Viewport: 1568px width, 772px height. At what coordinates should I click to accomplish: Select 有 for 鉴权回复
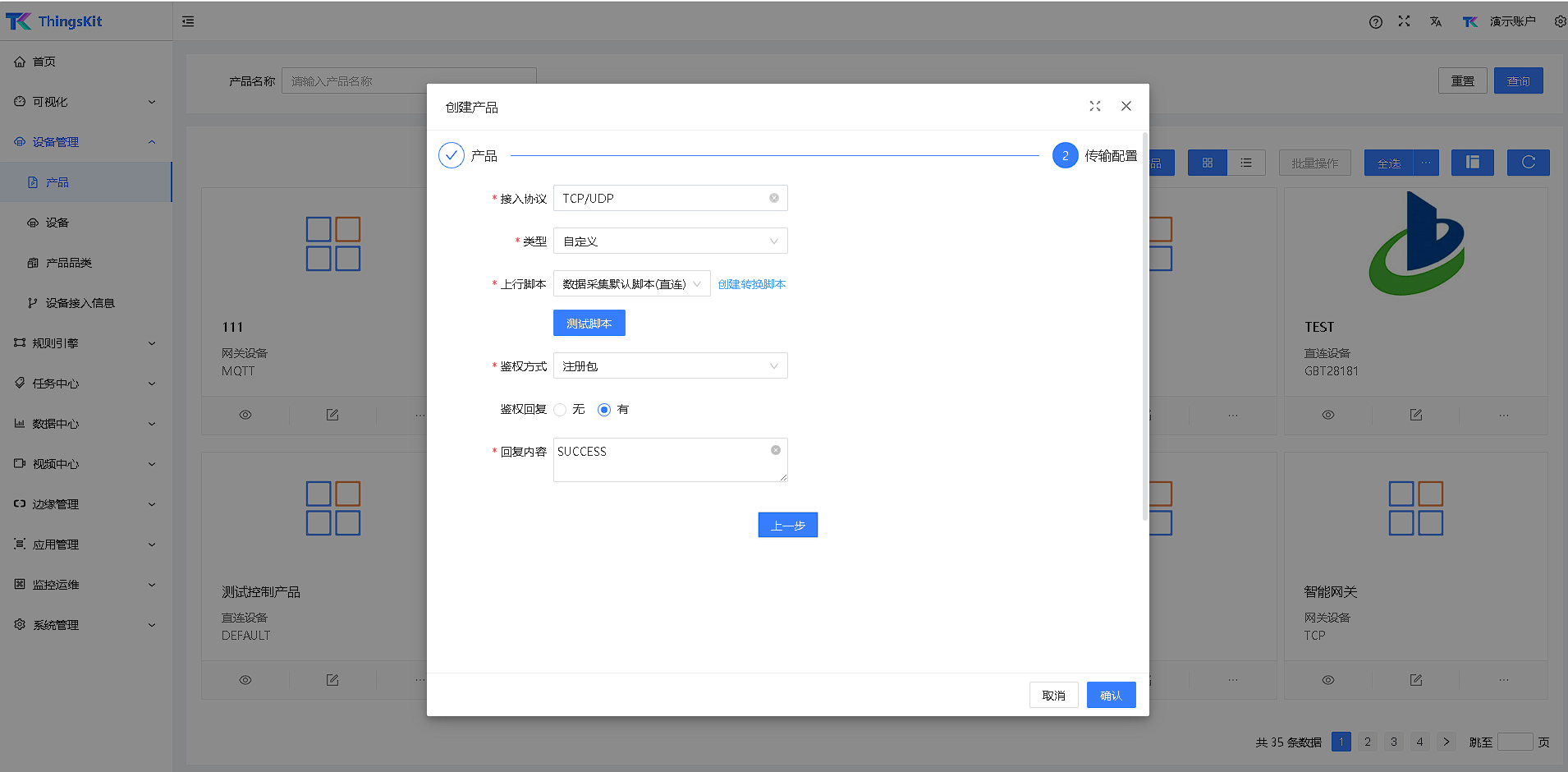click(x=604, y=410)
